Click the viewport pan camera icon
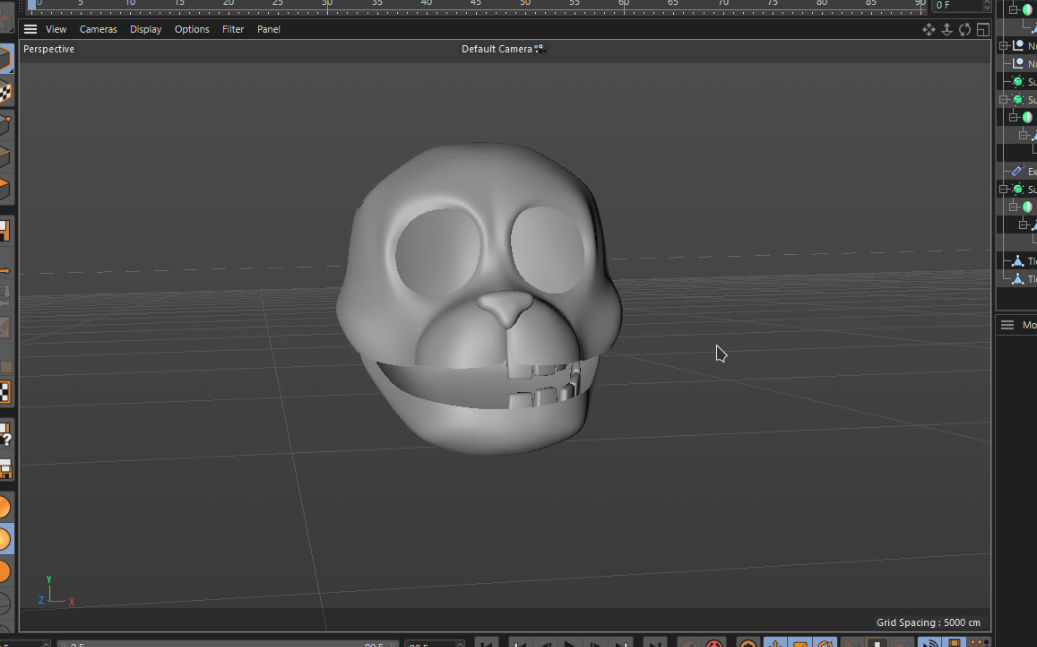This screenshot has height=647, width=1037. [x=929, y=29]
